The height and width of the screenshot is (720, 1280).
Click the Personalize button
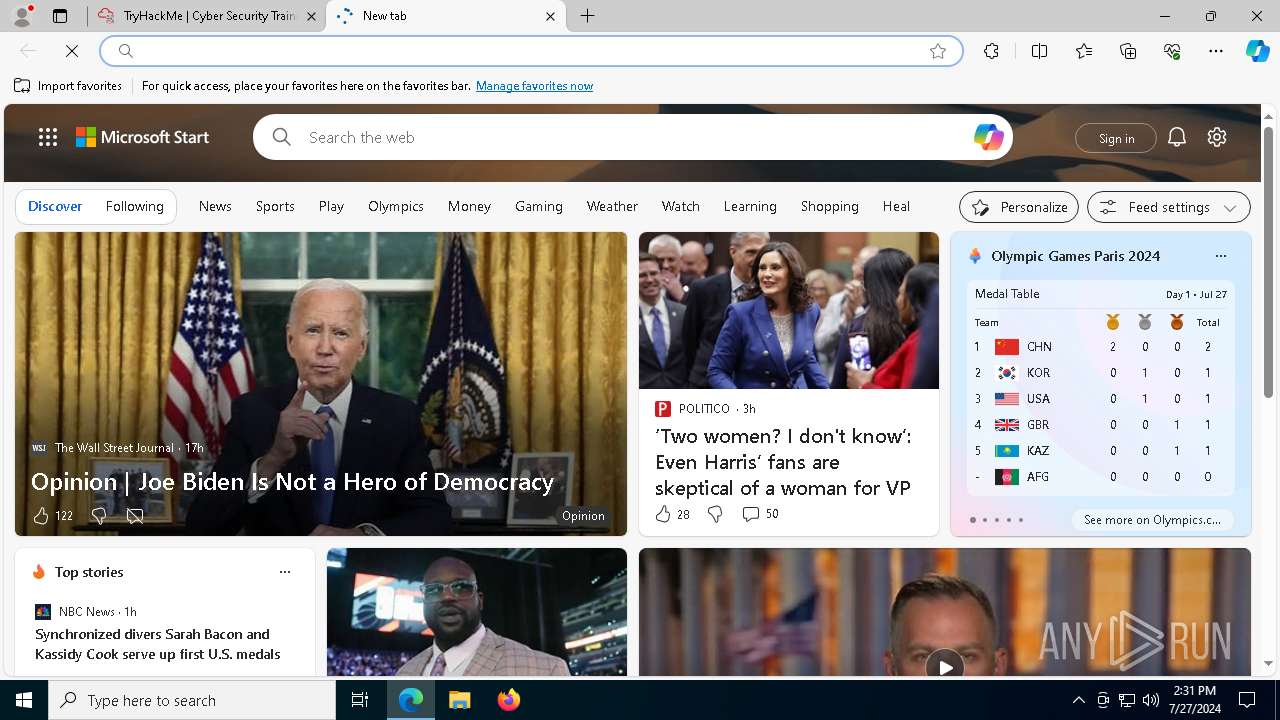tap(1019, 207)
